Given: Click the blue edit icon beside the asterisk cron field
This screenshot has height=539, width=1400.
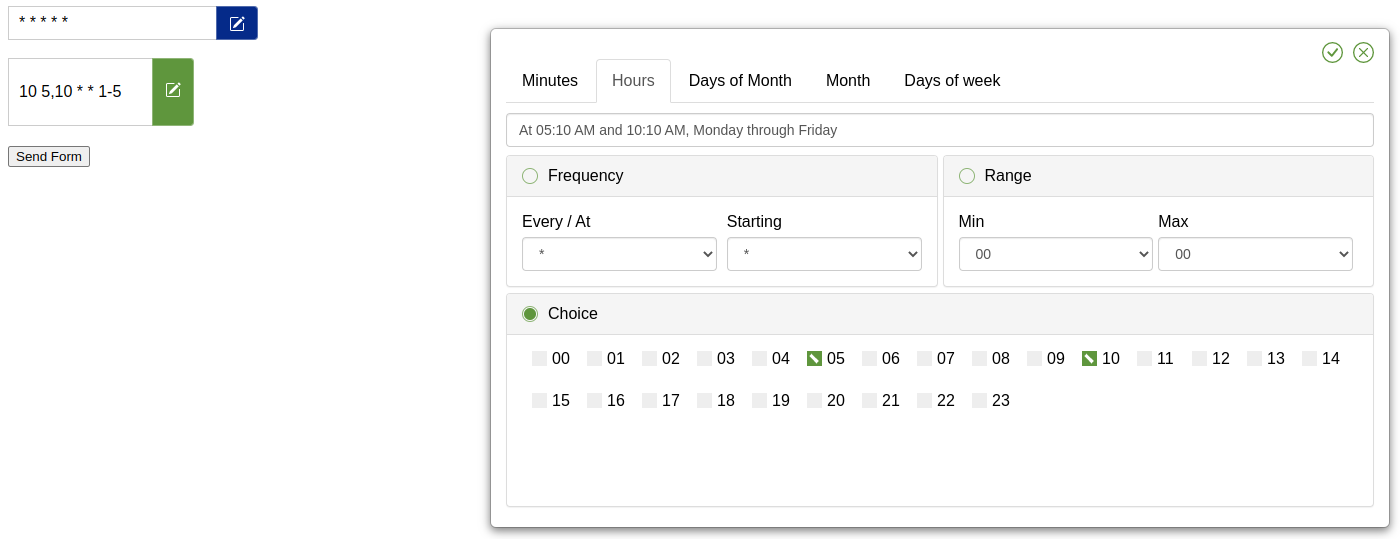Looking at the screenshot, I should (237, 23).
